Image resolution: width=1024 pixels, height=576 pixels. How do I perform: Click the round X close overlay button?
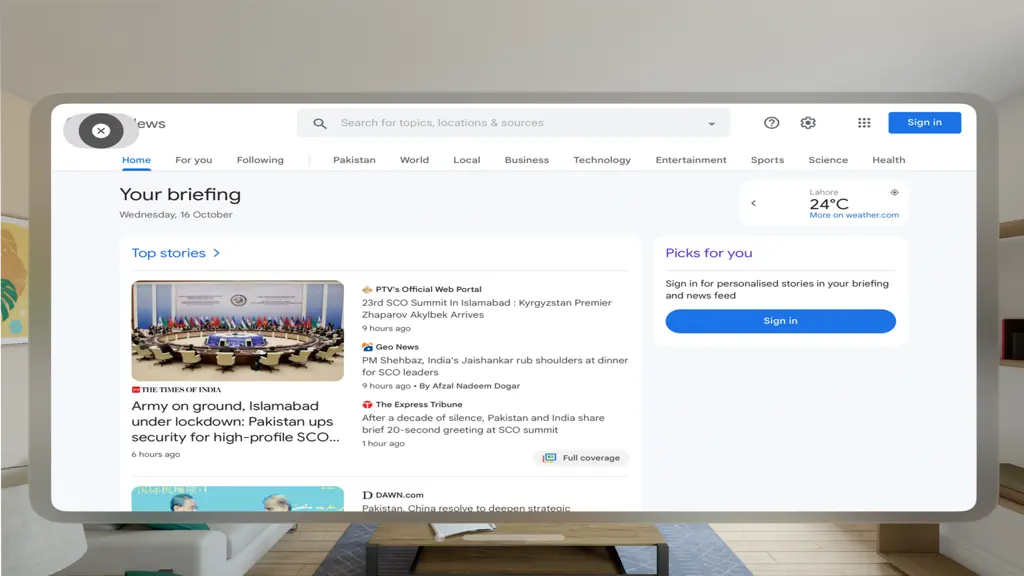[x=101, y=131]
